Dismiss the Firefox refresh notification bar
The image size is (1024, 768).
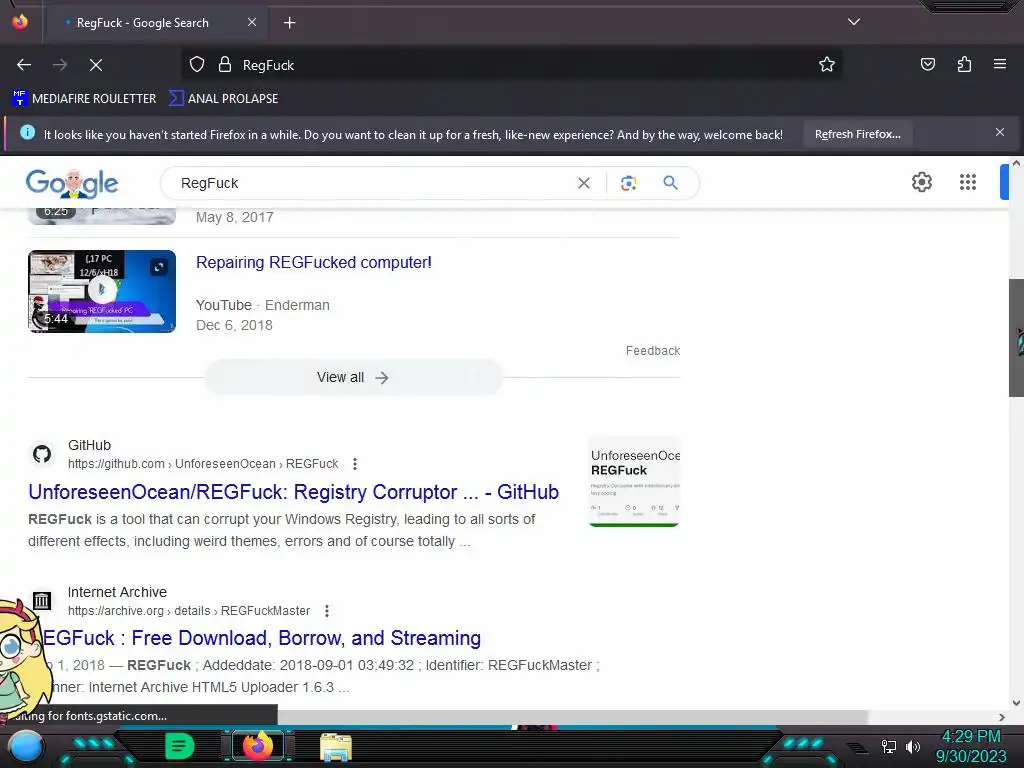pyautogui.click(x=1000, y=133)
